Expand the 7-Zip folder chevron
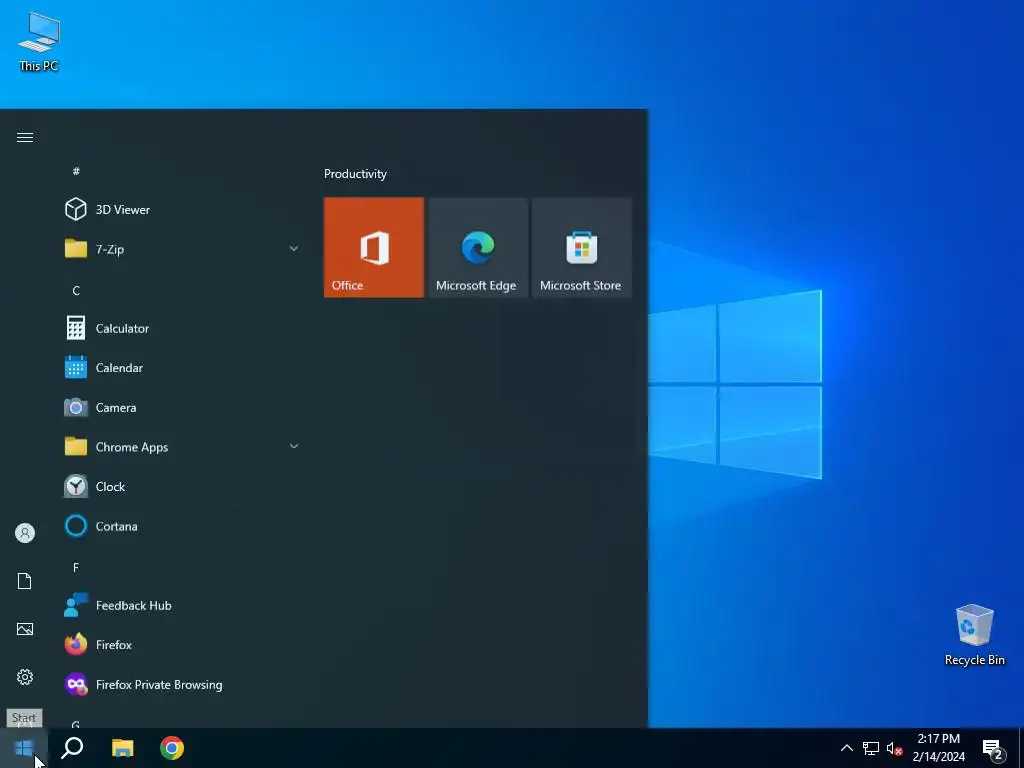The width and height of the screenshot is (1024, 768). [294, 249]
